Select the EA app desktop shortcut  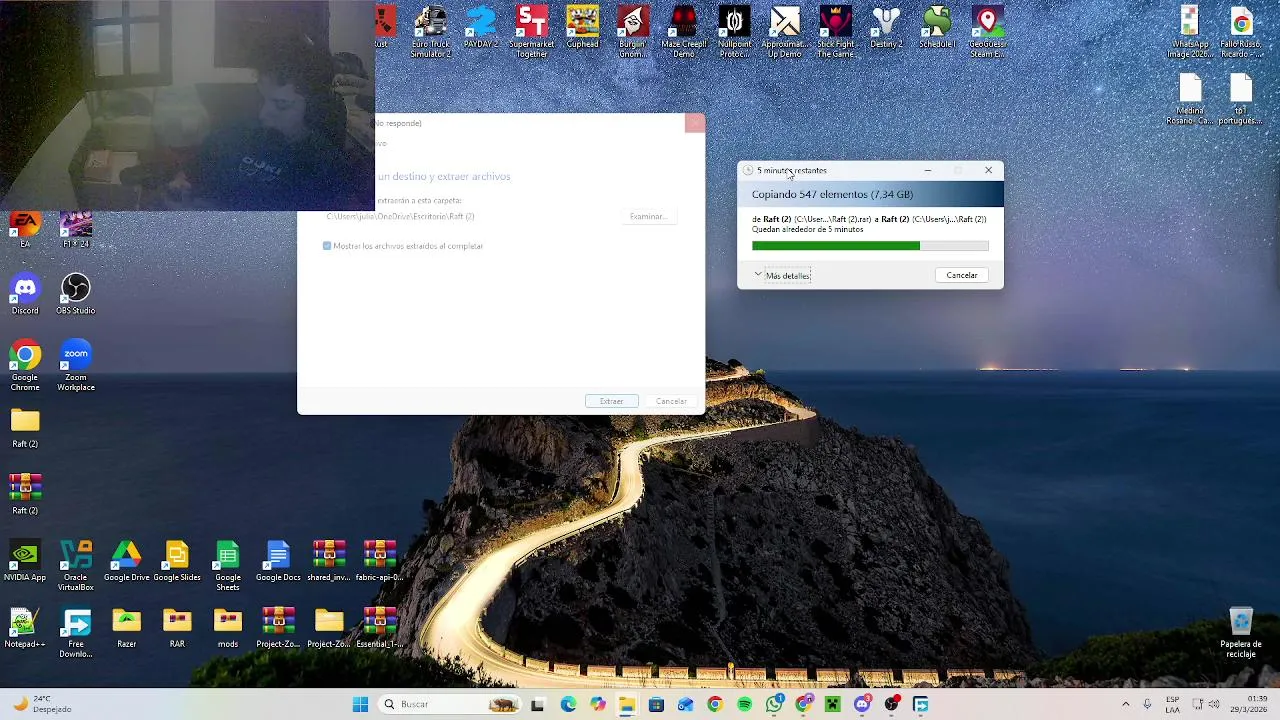pos(25,230)
